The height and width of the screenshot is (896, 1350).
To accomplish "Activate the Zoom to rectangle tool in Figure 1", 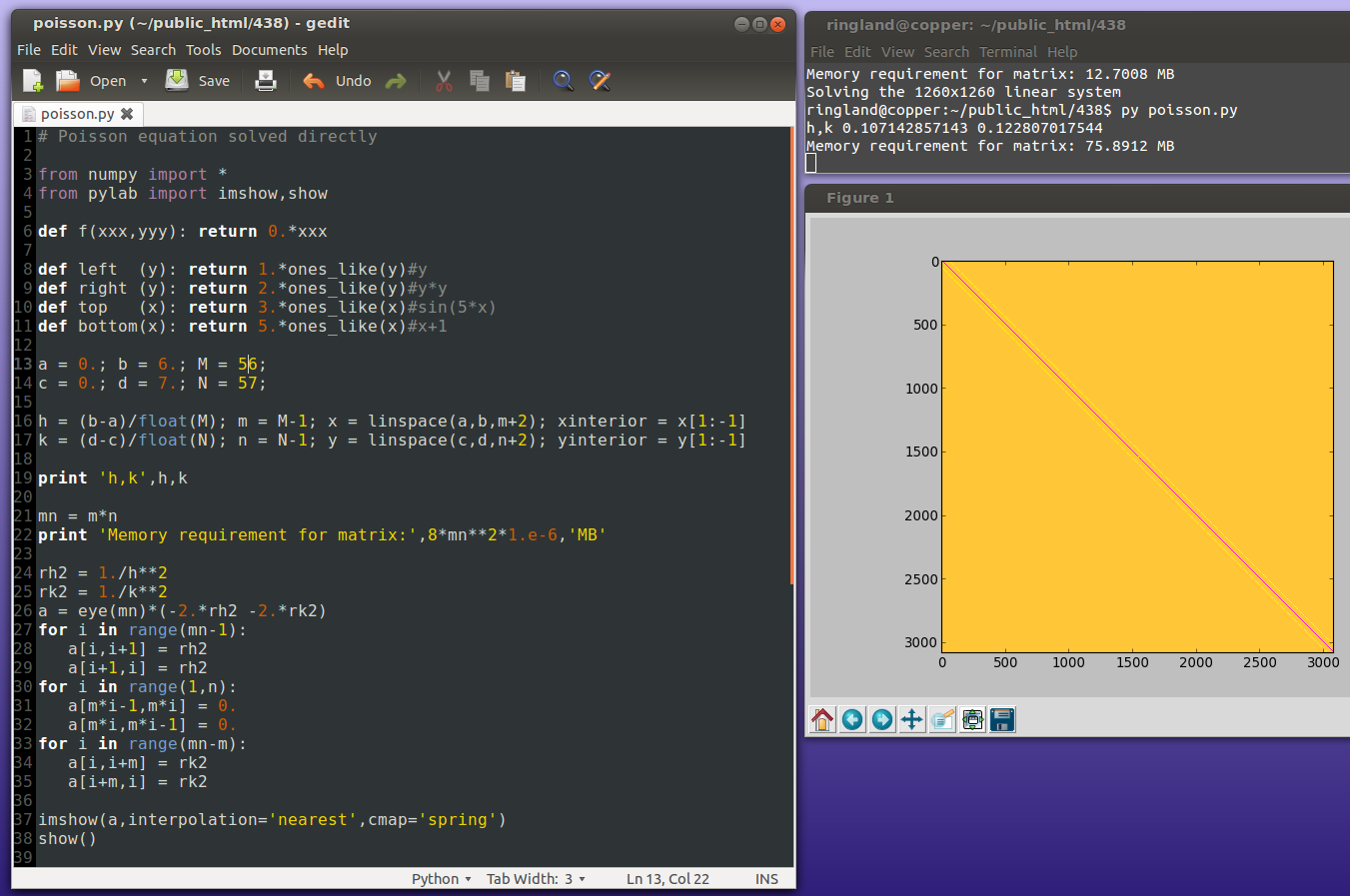I will point(942,719).
